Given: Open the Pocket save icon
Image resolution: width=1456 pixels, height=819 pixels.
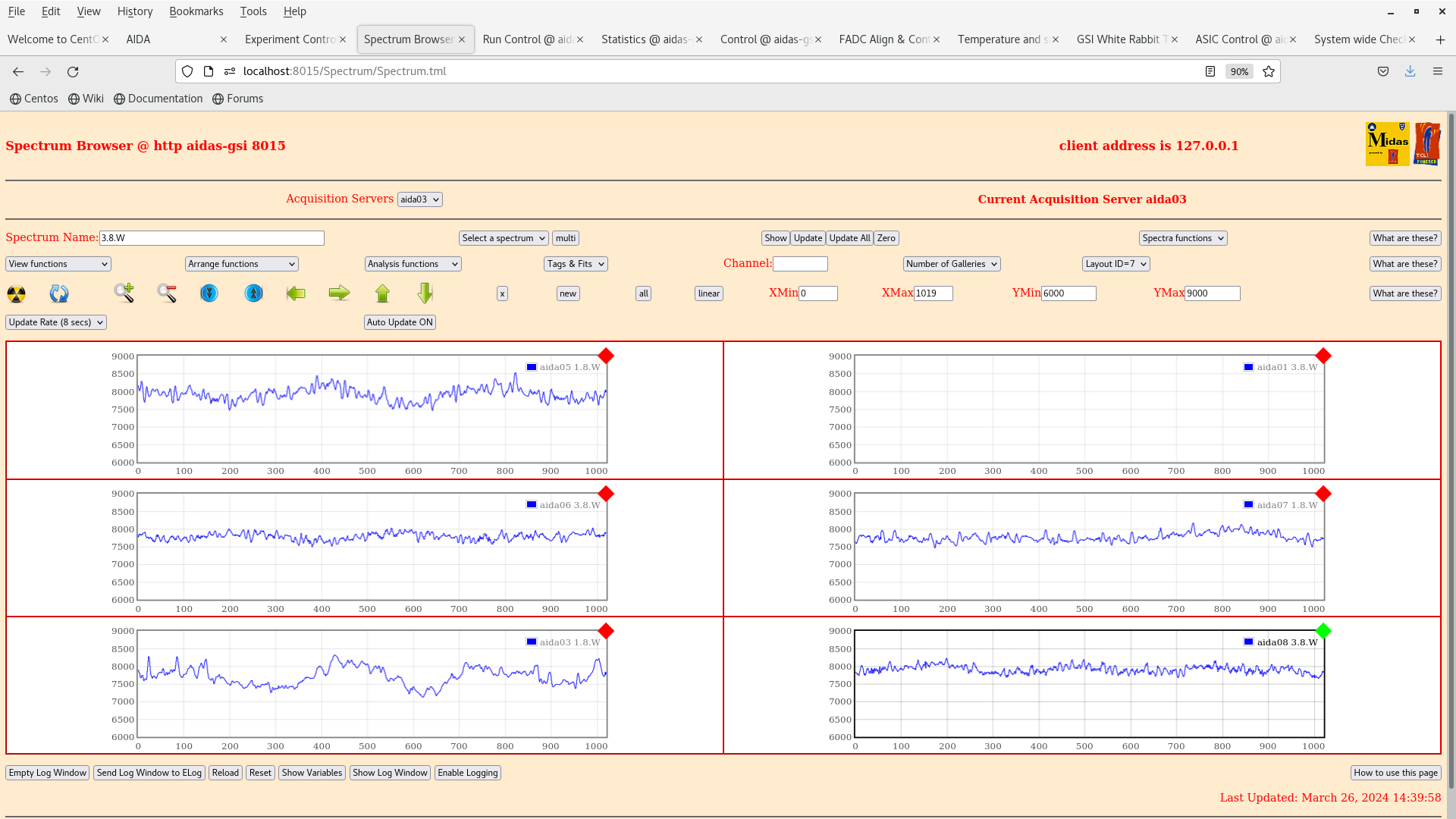Looking at the screenshot, I should [1383, 71].
